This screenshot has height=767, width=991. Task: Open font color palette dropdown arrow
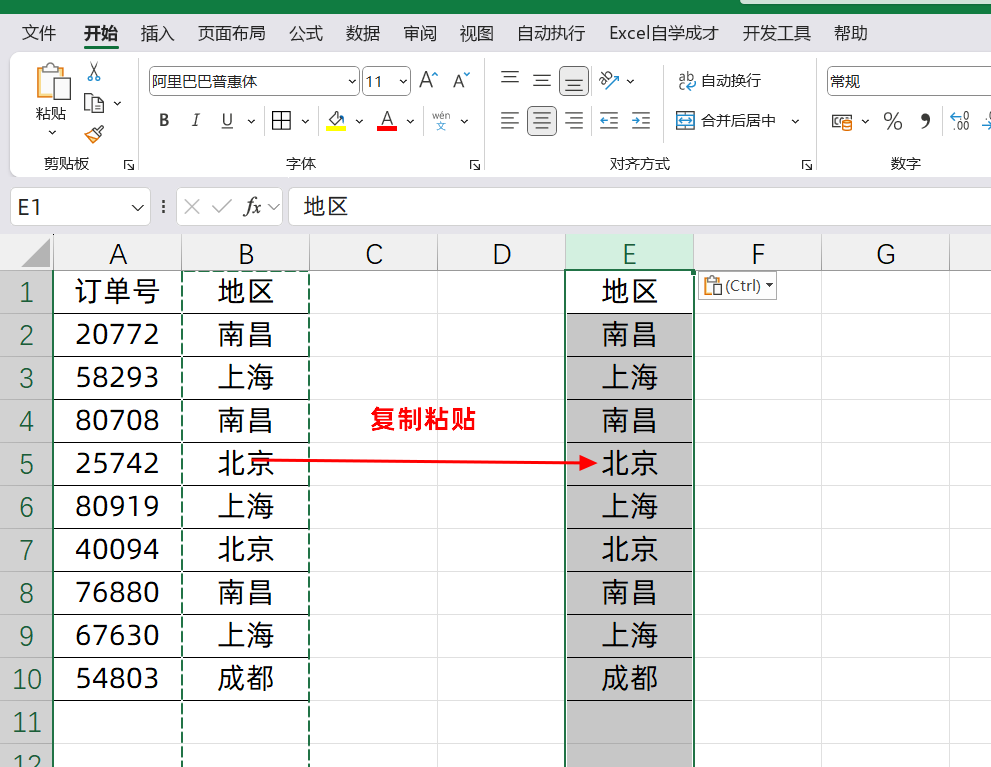[410, 121]
